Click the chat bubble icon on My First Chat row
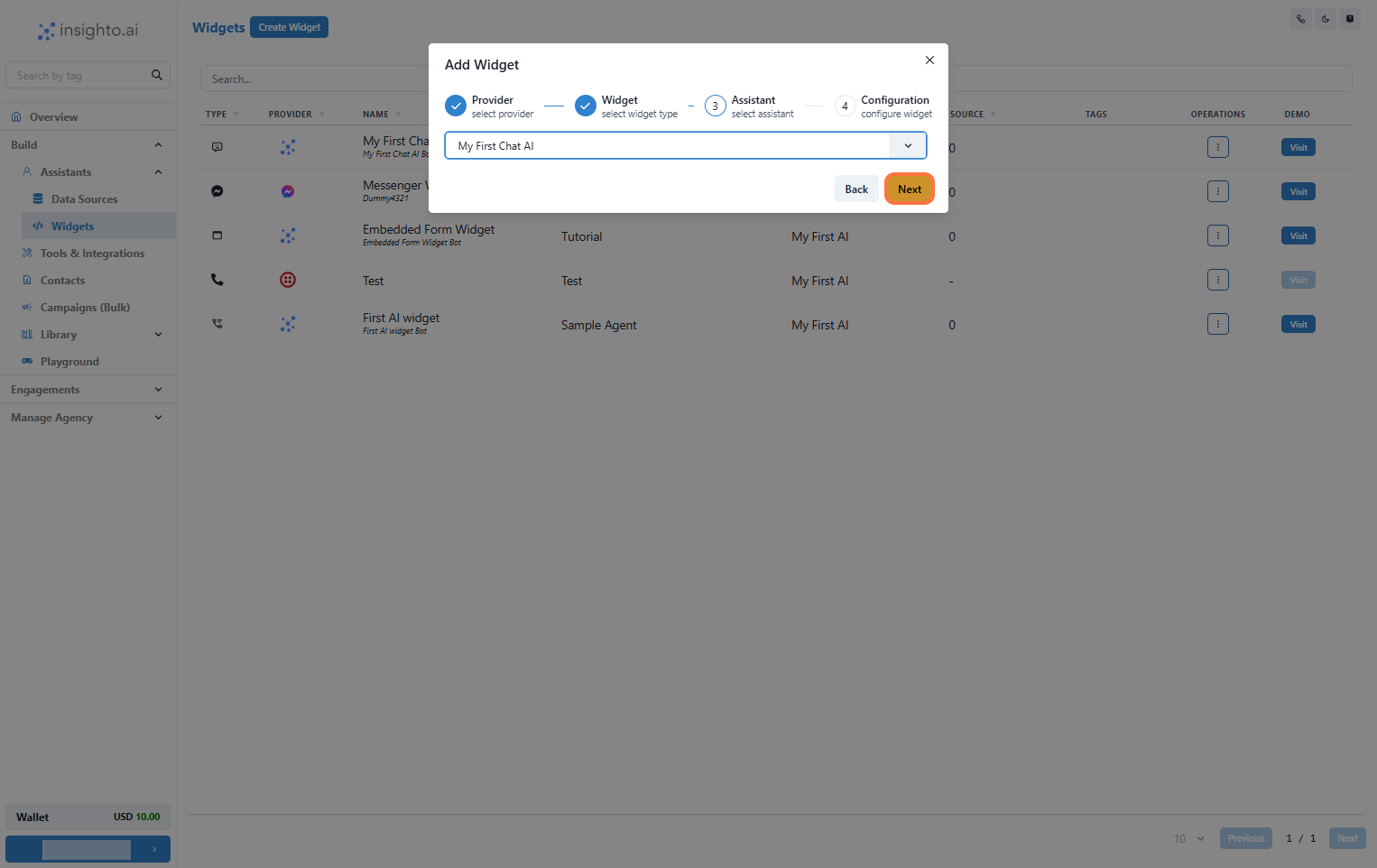The width and height of the screenshot is (1377, 868). point(217,146)
